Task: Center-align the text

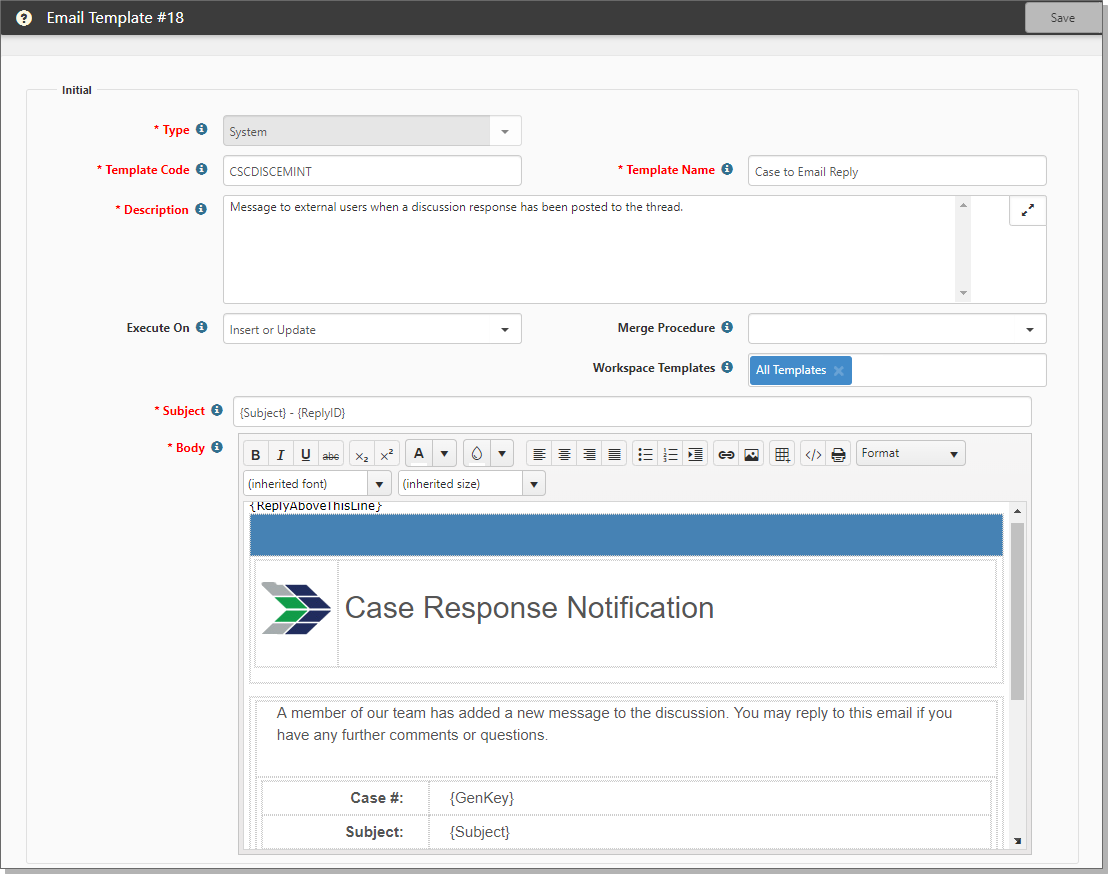Action: 564,454
